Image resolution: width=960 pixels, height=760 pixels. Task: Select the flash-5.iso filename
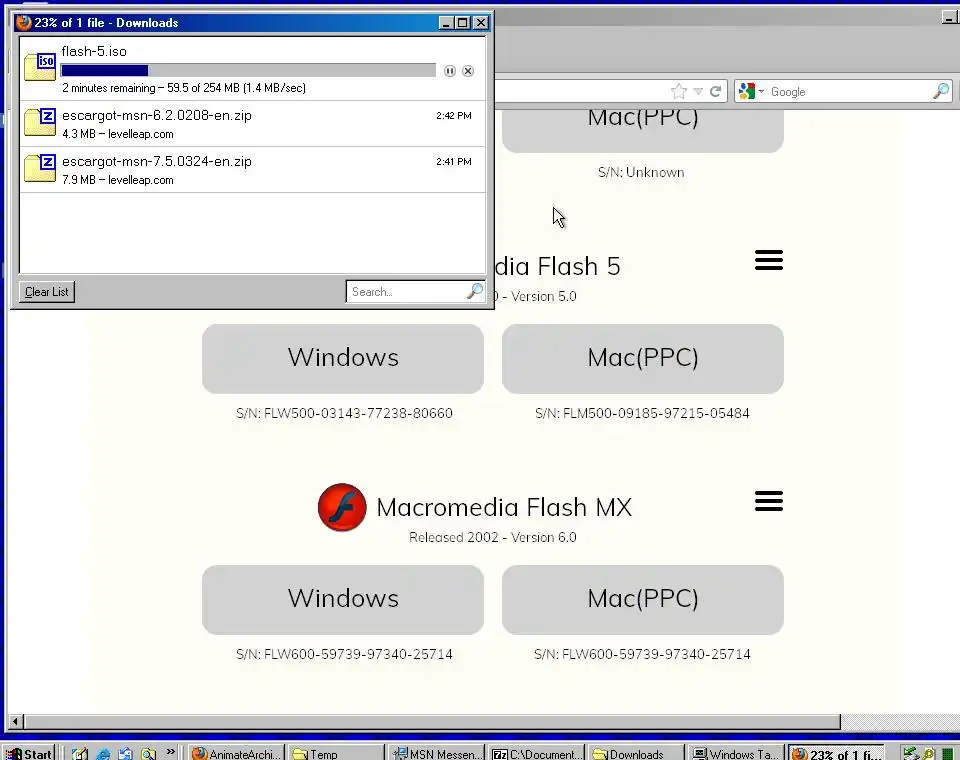tap(94, 51)
